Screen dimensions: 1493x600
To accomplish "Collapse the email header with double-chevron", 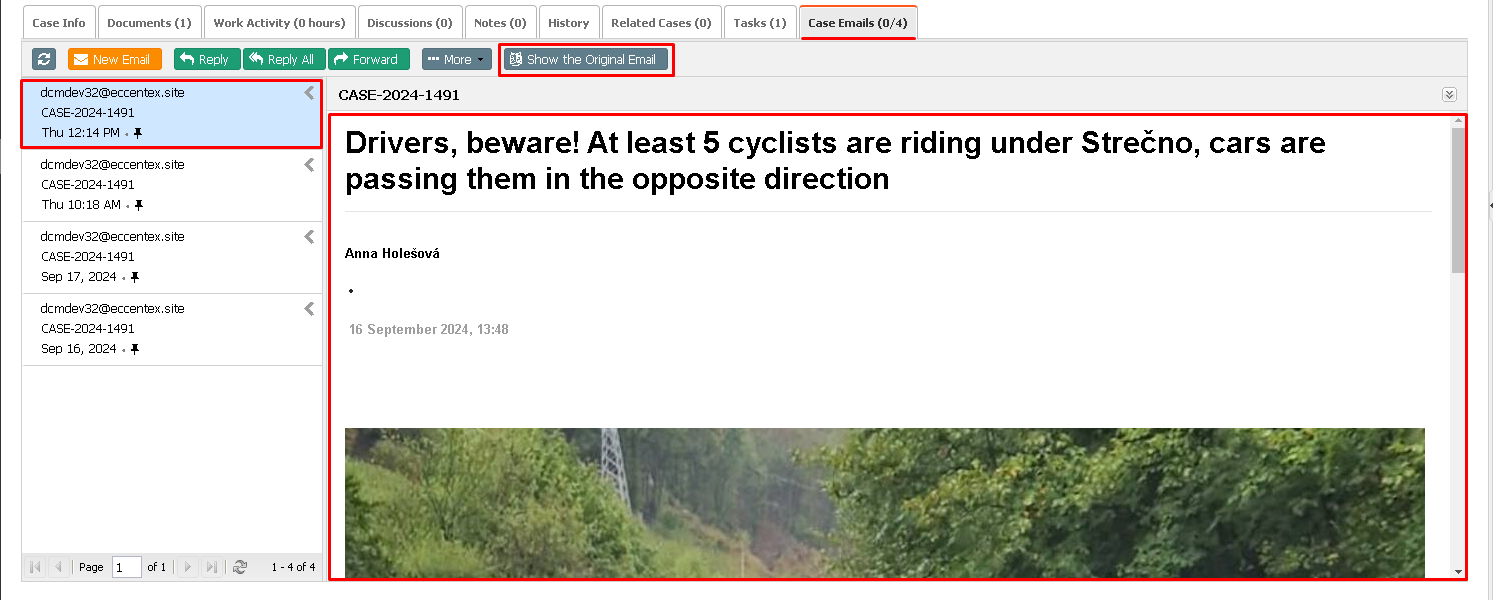I will [1449, 94].
